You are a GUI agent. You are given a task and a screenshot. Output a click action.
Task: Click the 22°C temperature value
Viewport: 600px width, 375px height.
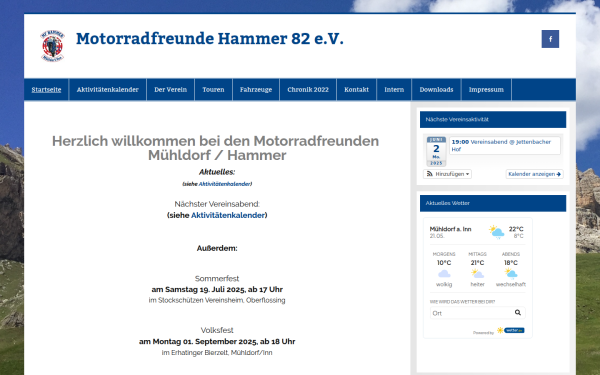click(516, 229)
